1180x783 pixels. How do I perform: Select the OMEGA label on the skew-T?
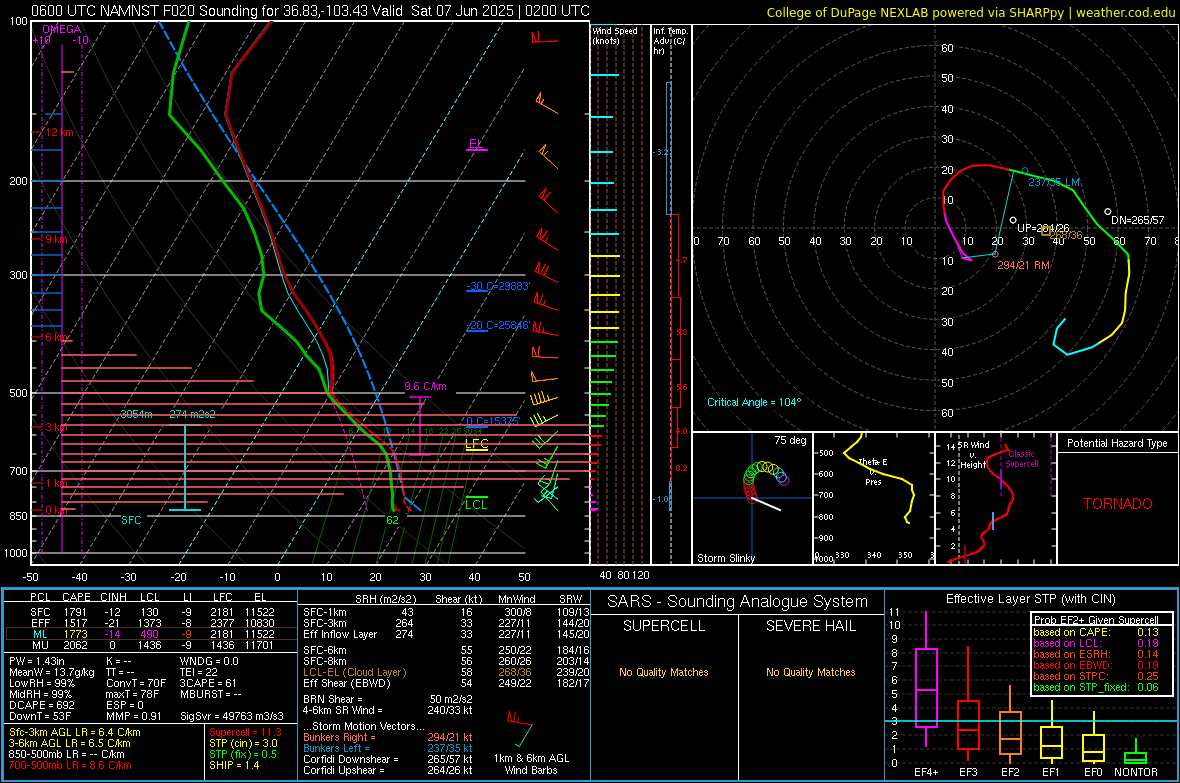(62, 29)
